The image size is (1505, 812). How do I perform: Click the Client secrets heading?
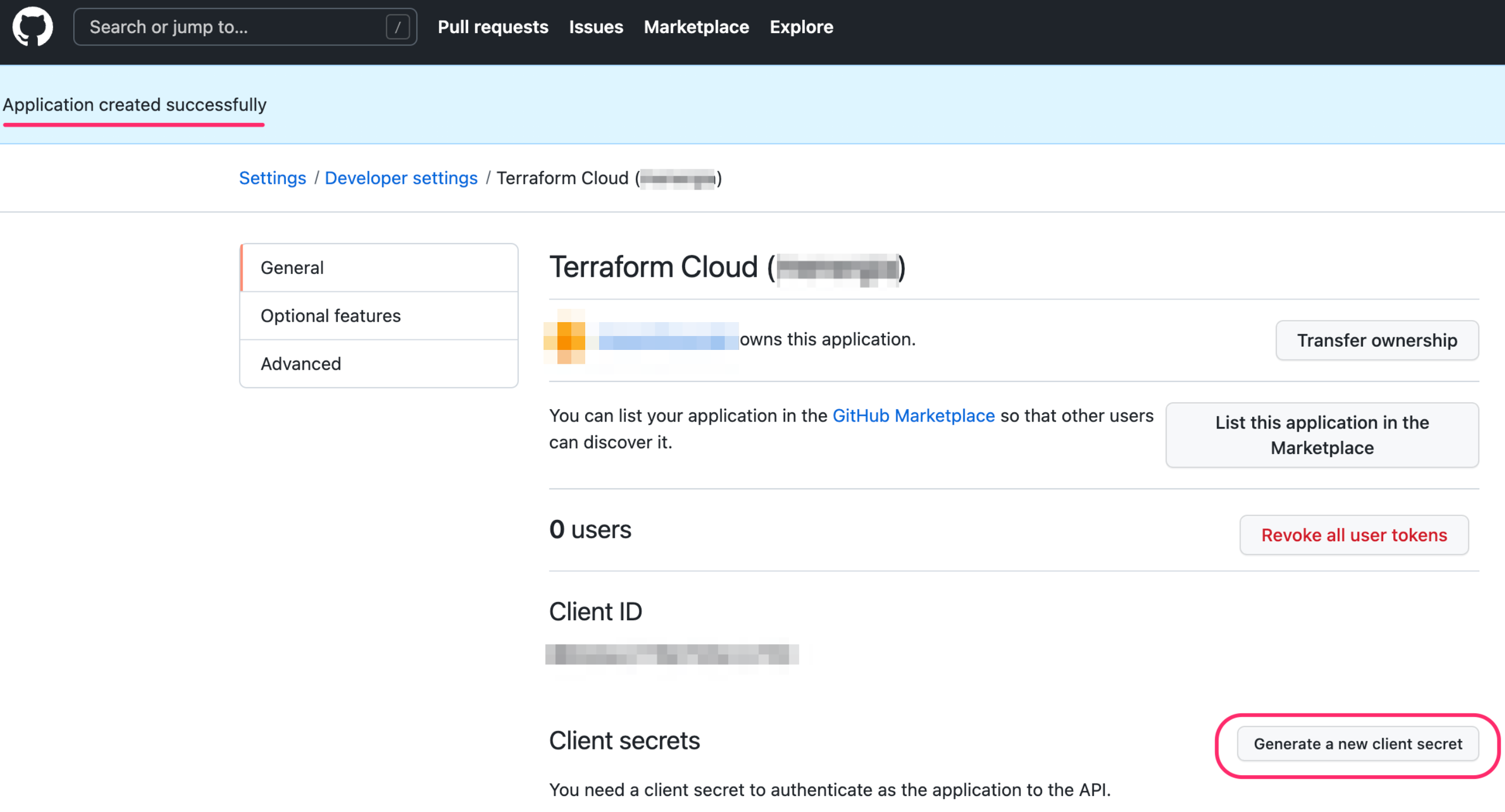624,740
